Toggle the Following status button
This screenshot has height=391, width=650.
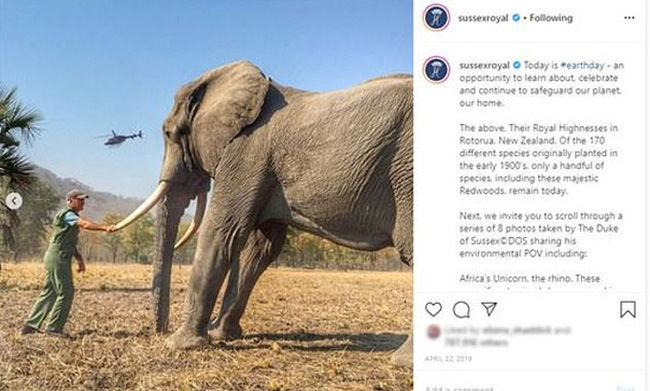551,18
